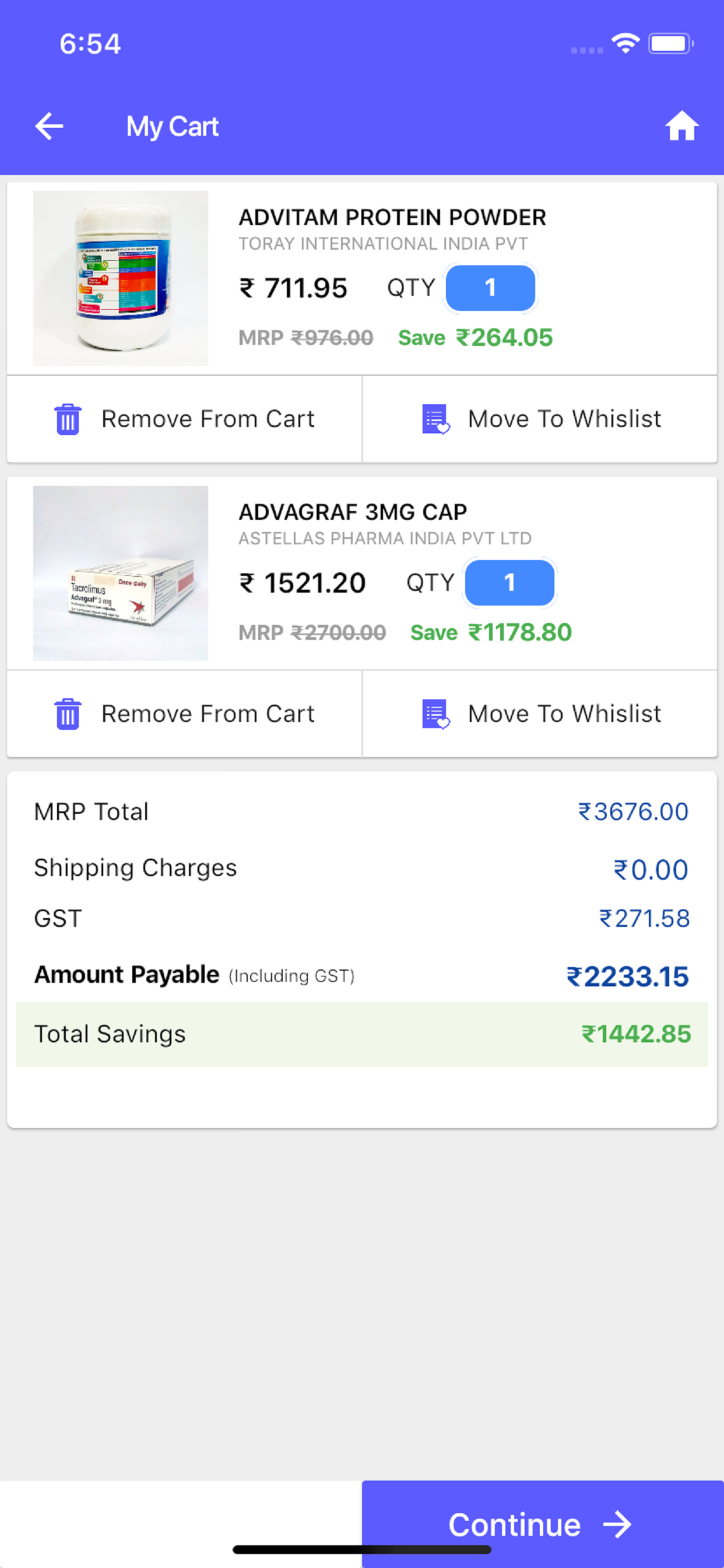The image size is (724, 1568).
Task: Remove Advitam Protein Powder from cart
Action: click(184, 419)
